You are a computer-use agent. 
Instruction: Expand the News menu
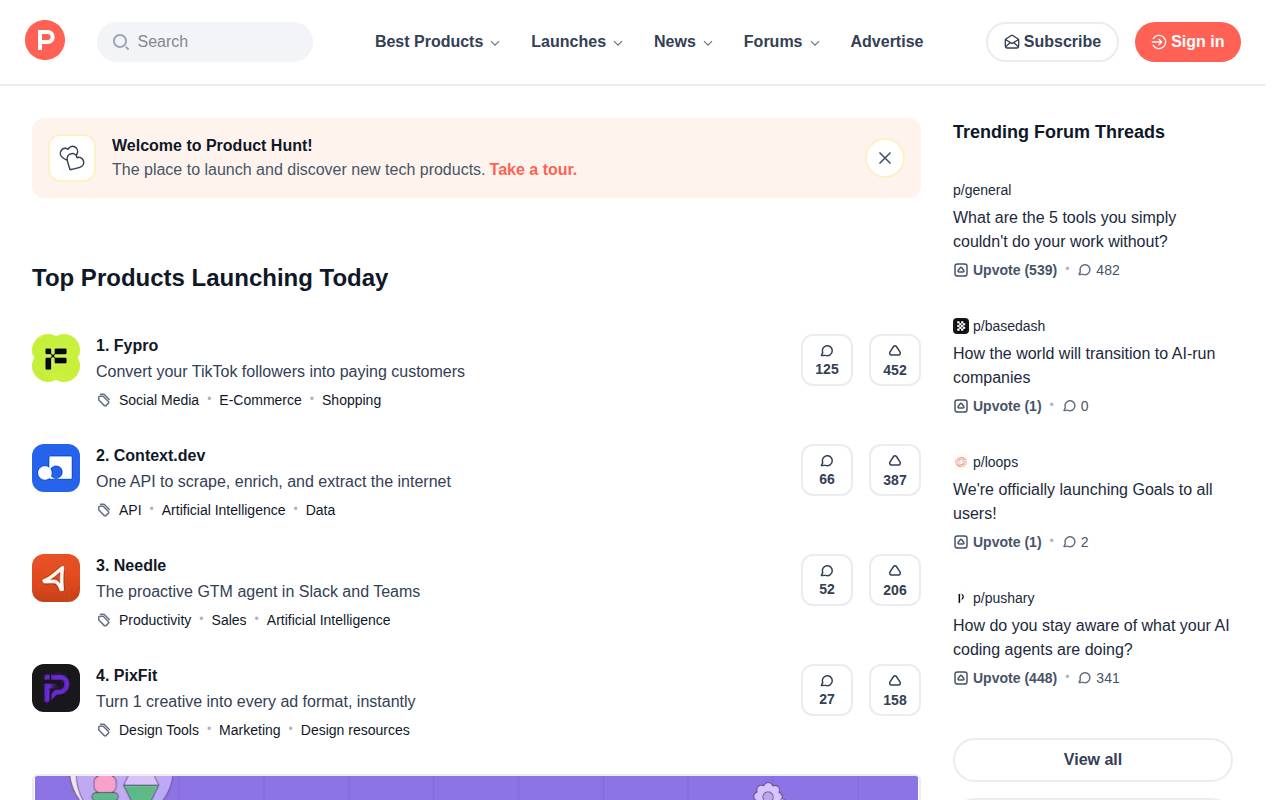(683, 42)
